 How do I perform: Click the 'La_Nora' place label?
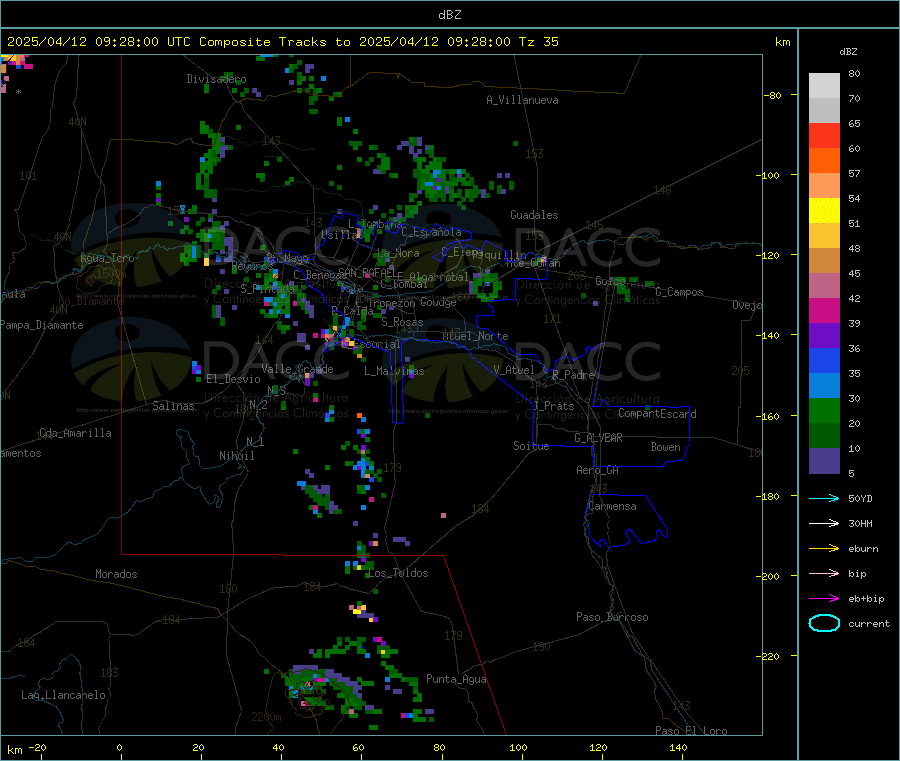point(398,253)
